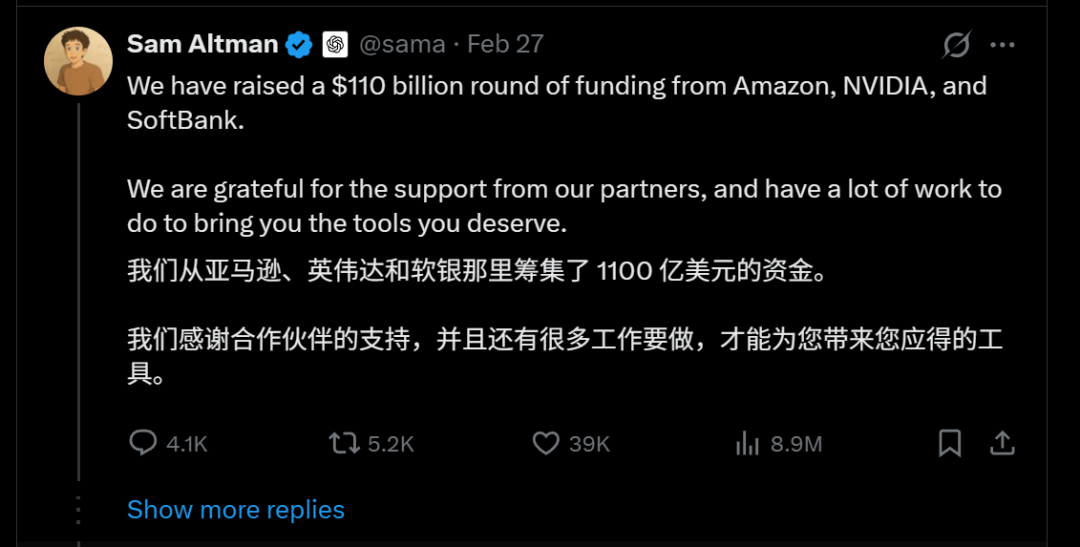Click the 8.9M view count
The height and width of the screenshot is (547, 1080).
pyautogui.click(x=796, y=444)
